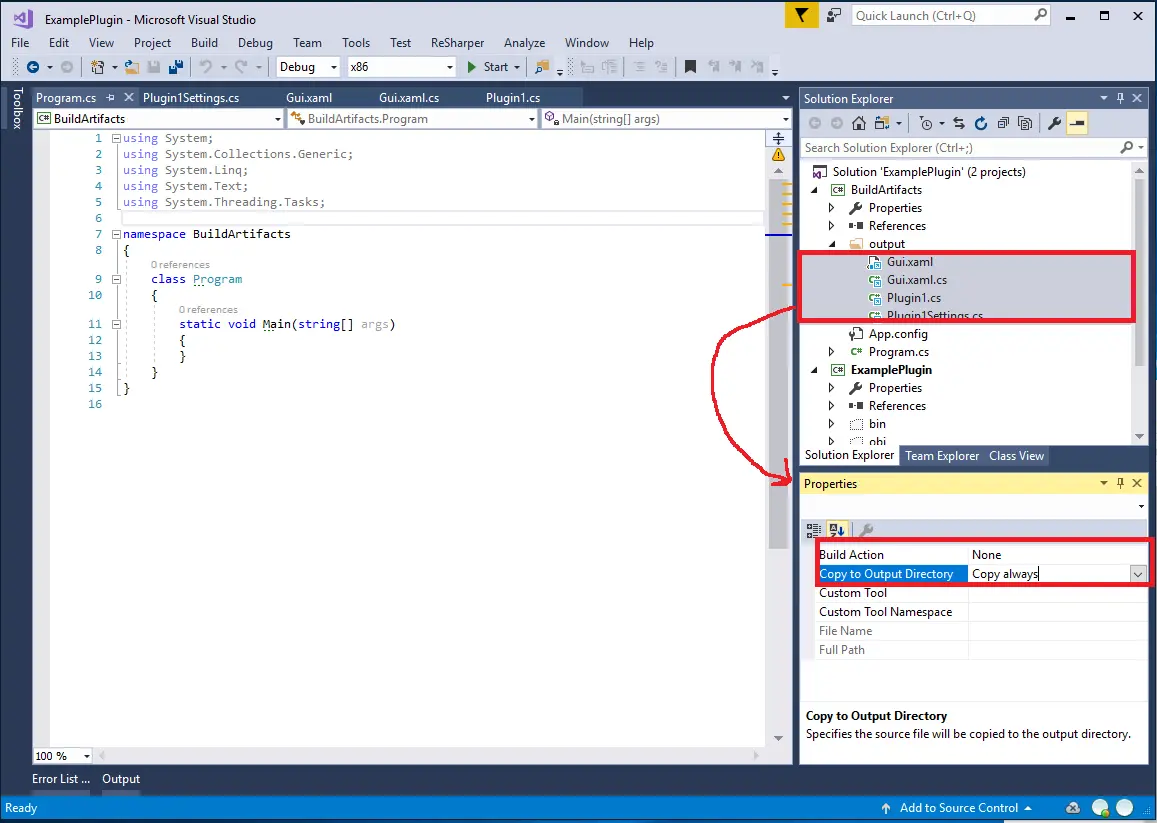Click the Save All toolbar icon
This screenshot has height=823, width=1157.
click(176, 67)
